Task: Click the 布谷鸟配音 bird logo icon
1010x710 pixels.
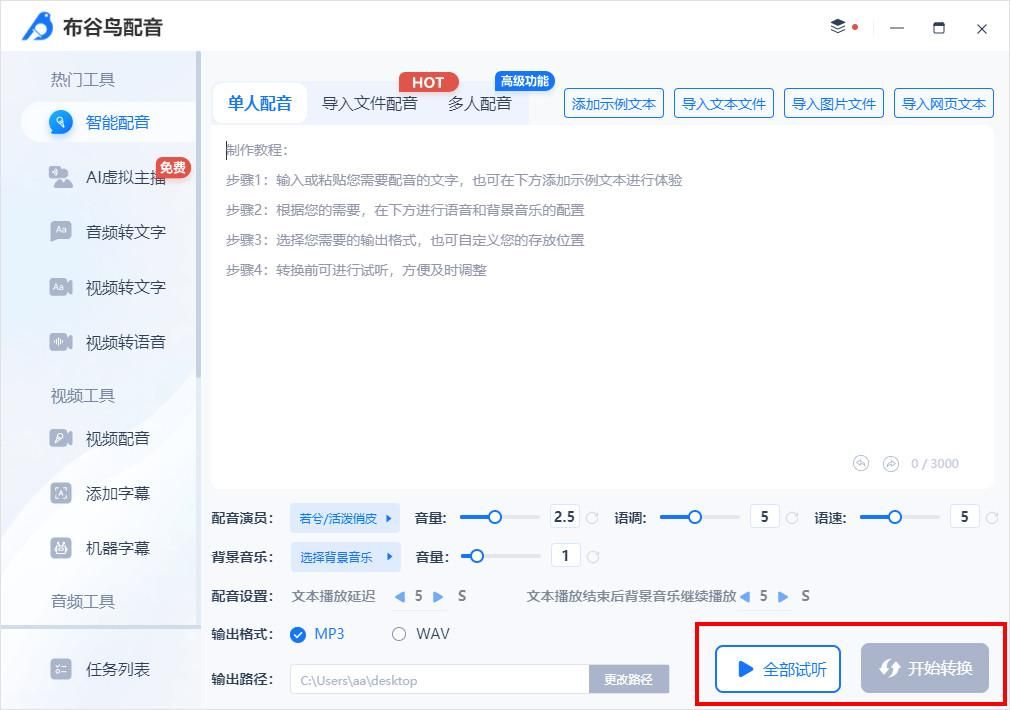Action: point(37,26)
